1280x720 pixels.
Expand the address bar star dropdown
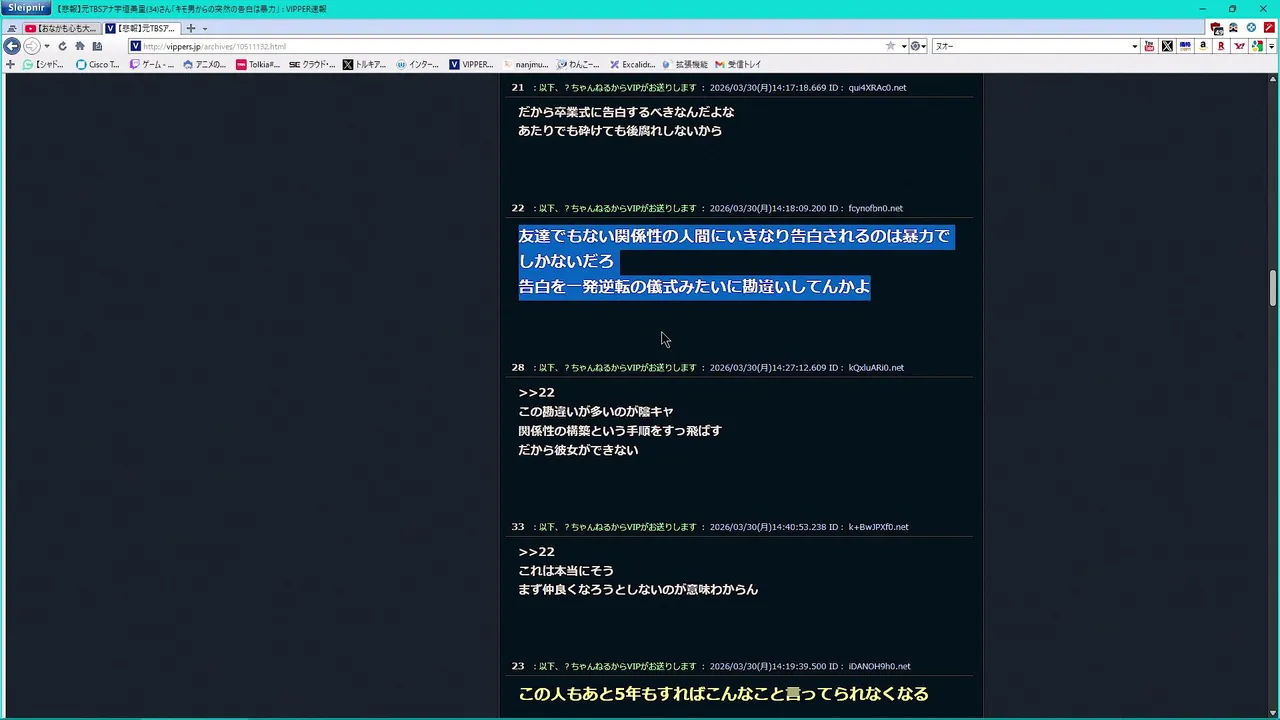click(904, 46)
